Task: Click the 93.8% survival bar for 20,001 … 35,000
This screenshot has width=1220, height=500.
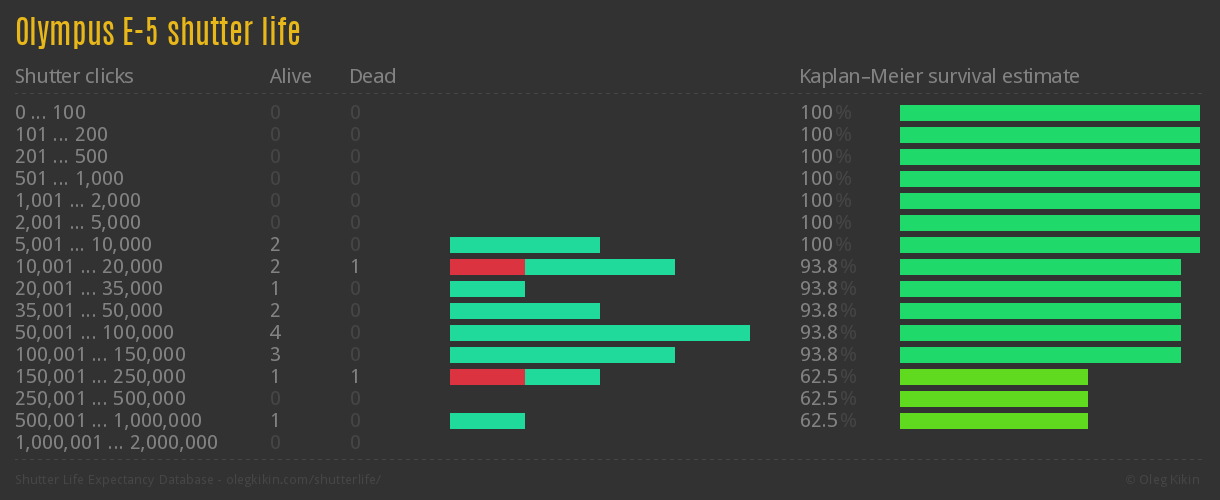Action: 1040,289
